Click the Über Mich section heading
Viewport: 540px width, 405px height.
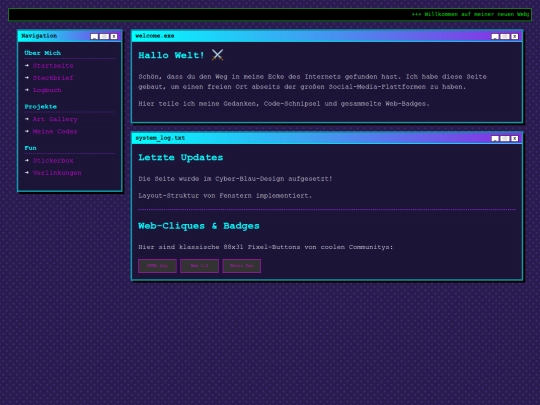[43, 53]
